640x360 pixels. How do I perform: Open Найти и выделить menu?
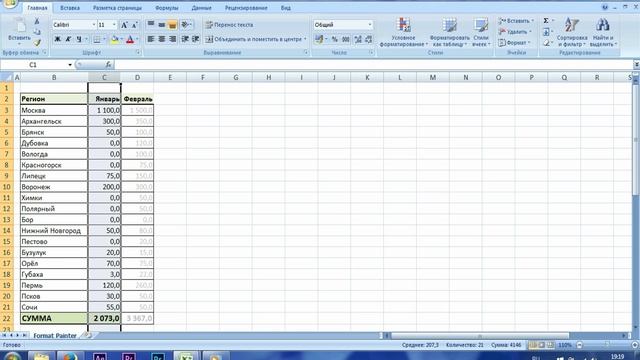[603, 32]
